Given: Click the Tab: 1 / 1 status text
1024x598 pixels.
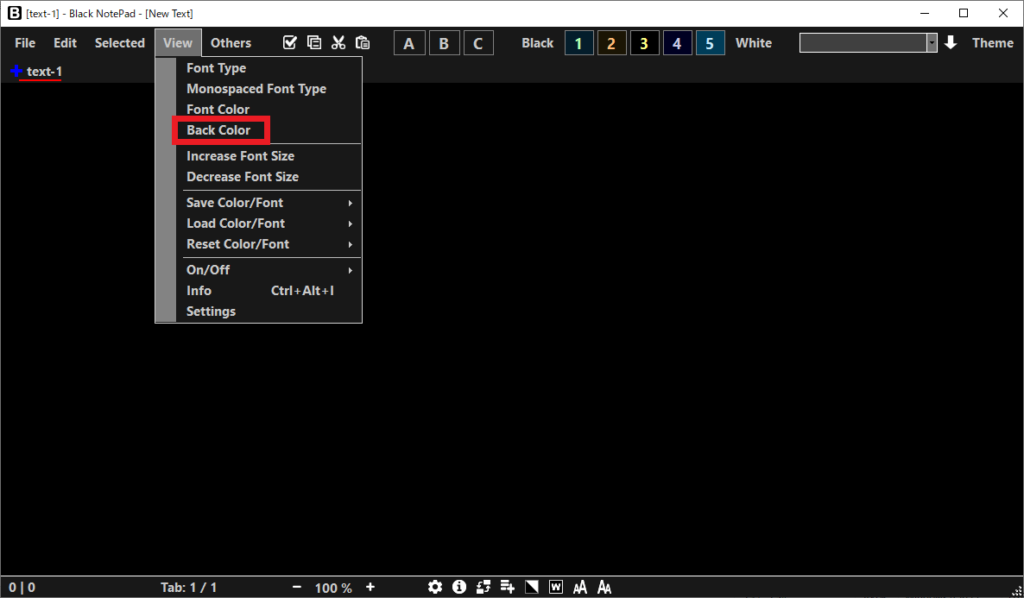Looking at the screenshot, I should tap(189, 588).
